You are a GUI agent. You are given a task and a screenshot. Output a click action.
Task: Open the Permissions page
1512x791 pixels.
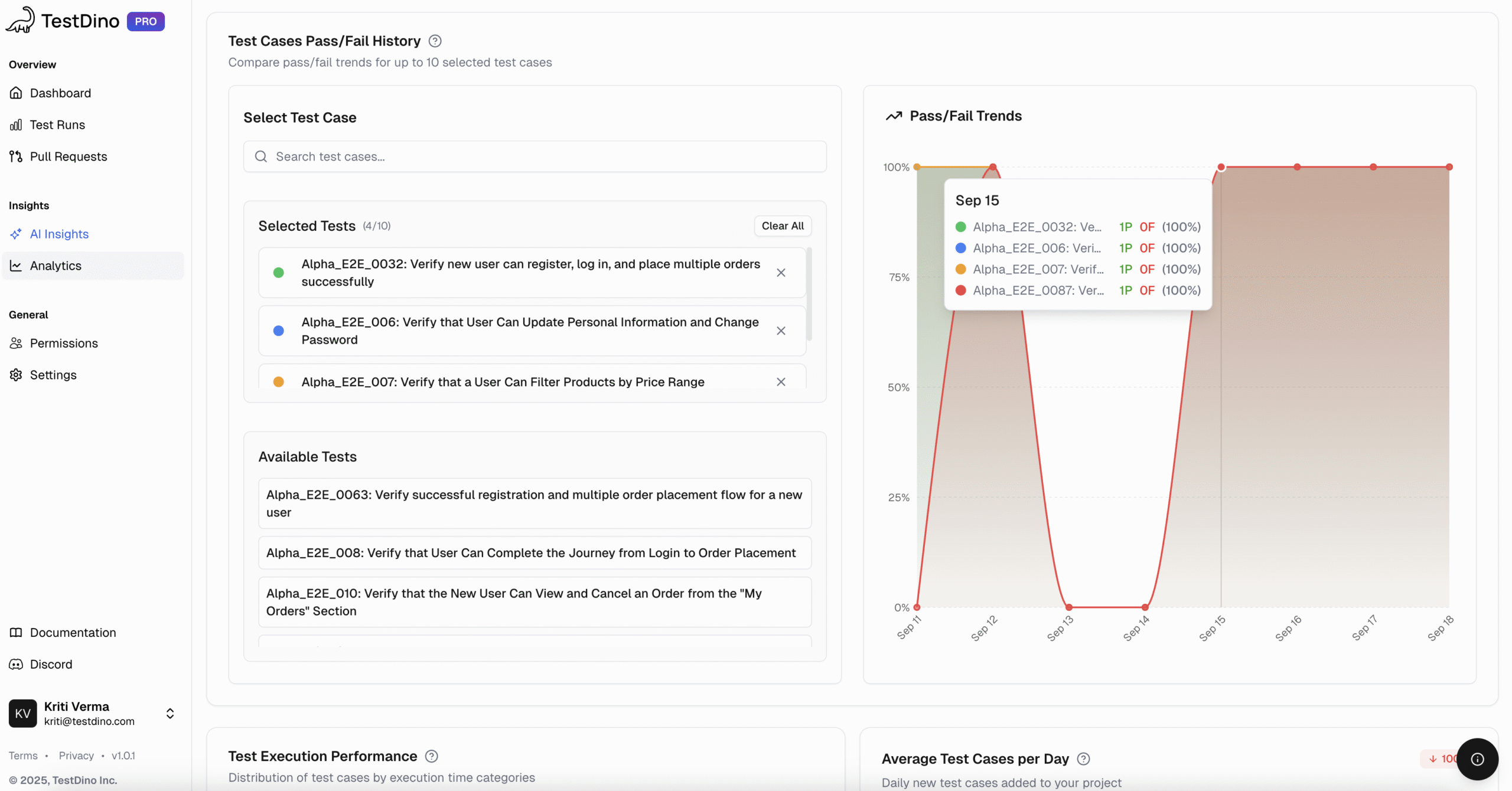point(64,343)
